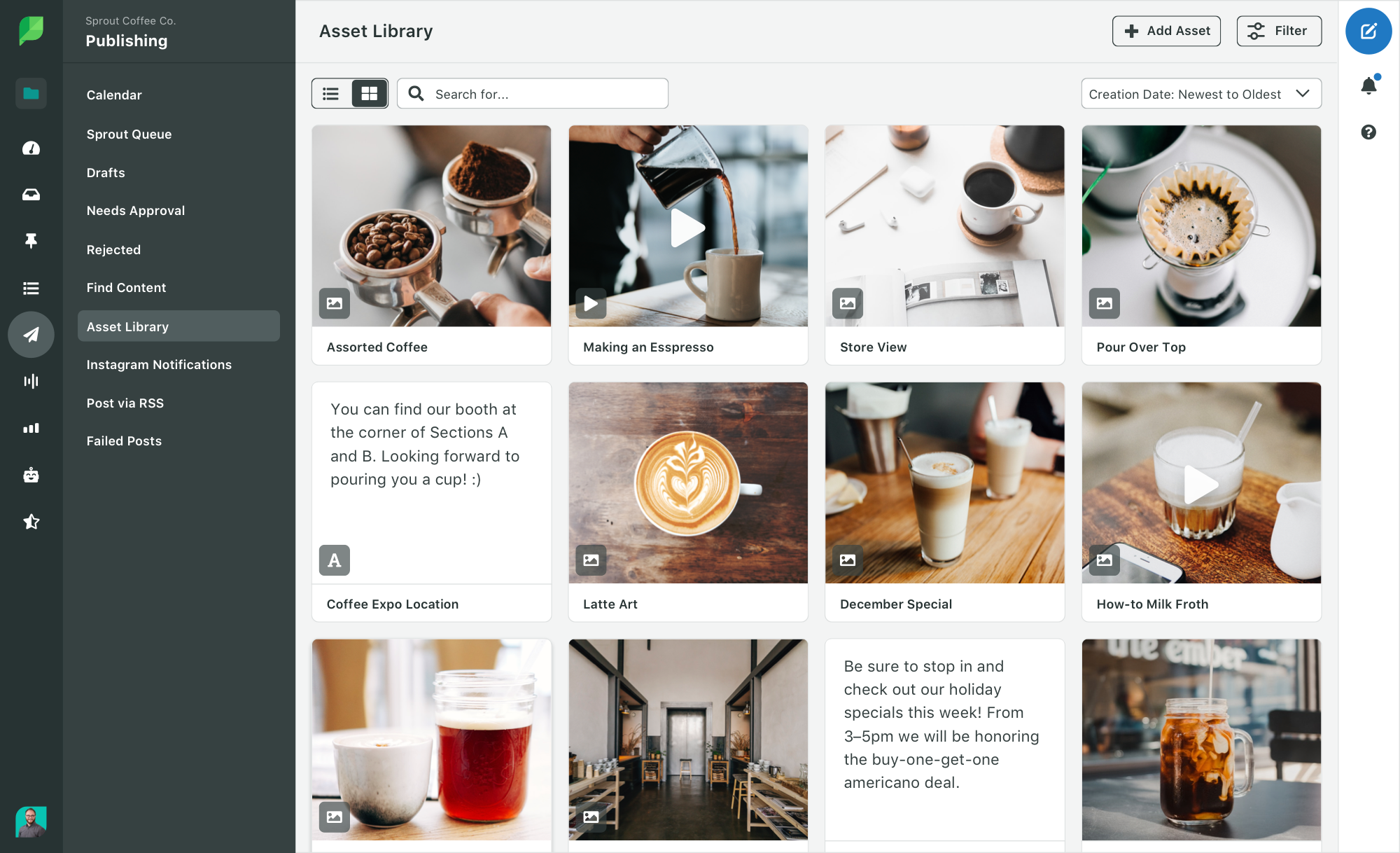Open Instagram Notifications settings
The height and width of the screenshot is (853, 1400).
click(x=159, y=364)
